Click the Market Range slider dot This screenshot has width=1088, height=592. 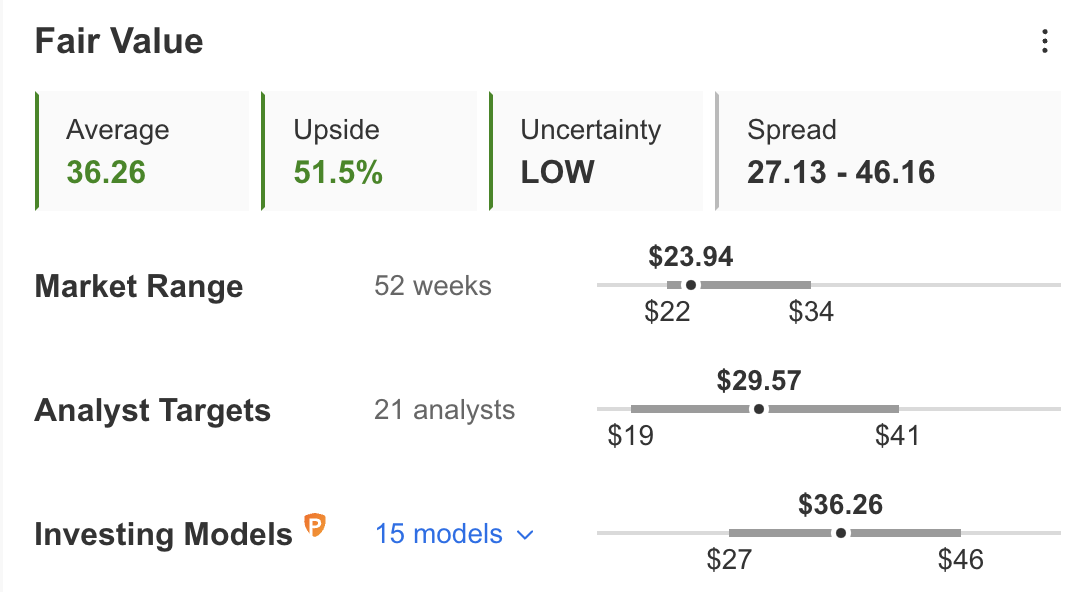690,285
